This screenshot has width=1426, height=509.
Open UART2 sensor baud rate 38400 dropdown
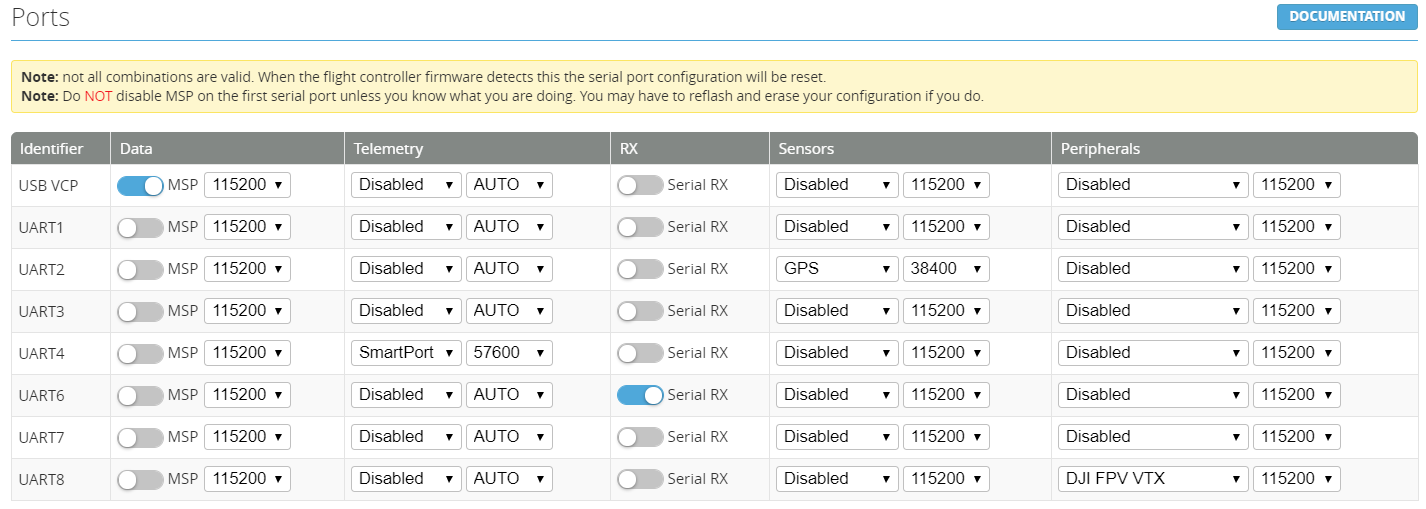[x=945, y=269]
